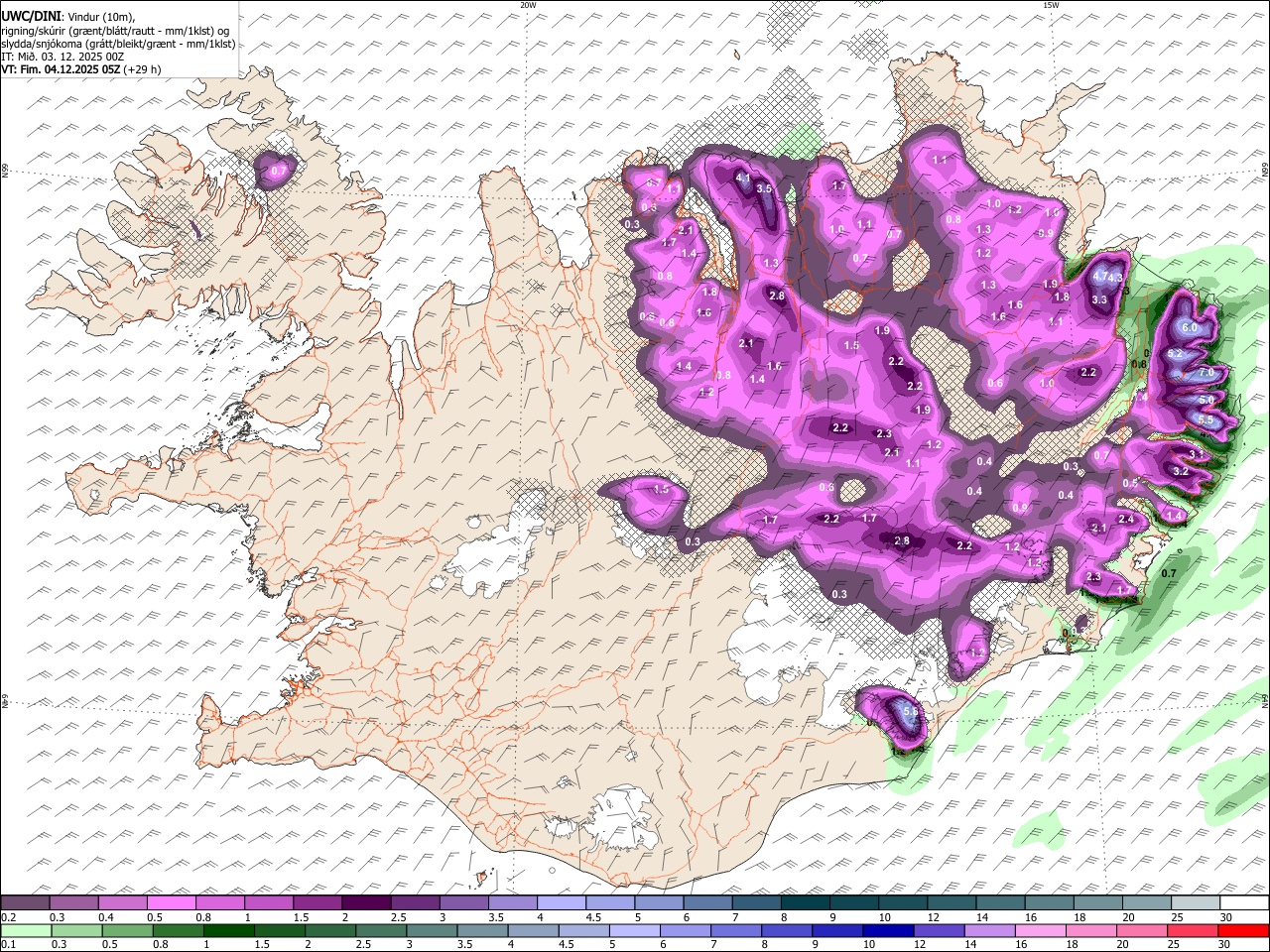Select lower legend light pink swatch at 16
Screen dimensions: 1270x952
tap(1040, 930)
